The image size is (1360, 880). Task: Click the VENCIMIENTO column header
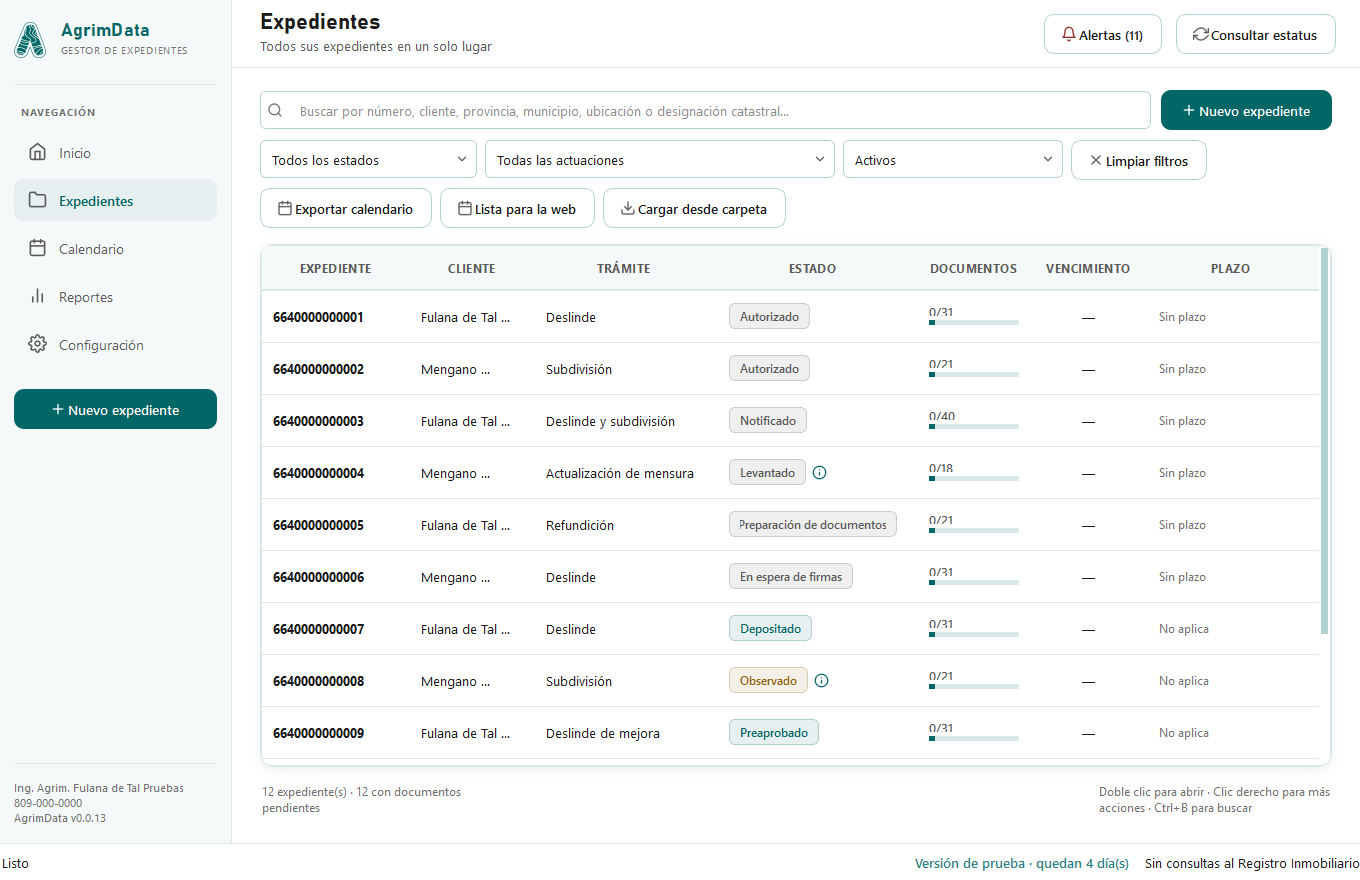1088,269
